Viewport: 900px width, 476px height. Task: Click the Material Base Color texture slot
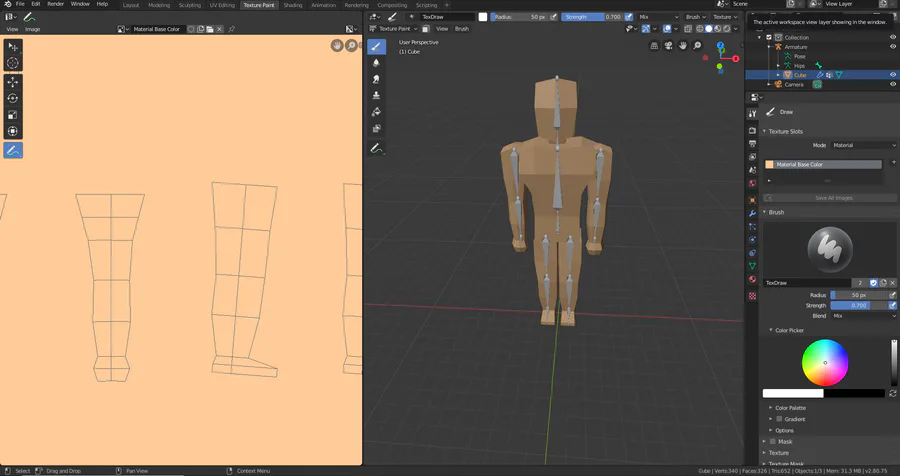[822, 164]
